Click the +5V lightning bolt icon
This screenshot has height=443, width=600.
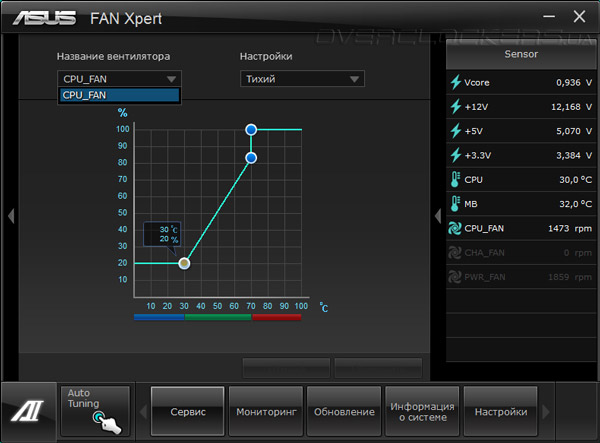[455, 131]
